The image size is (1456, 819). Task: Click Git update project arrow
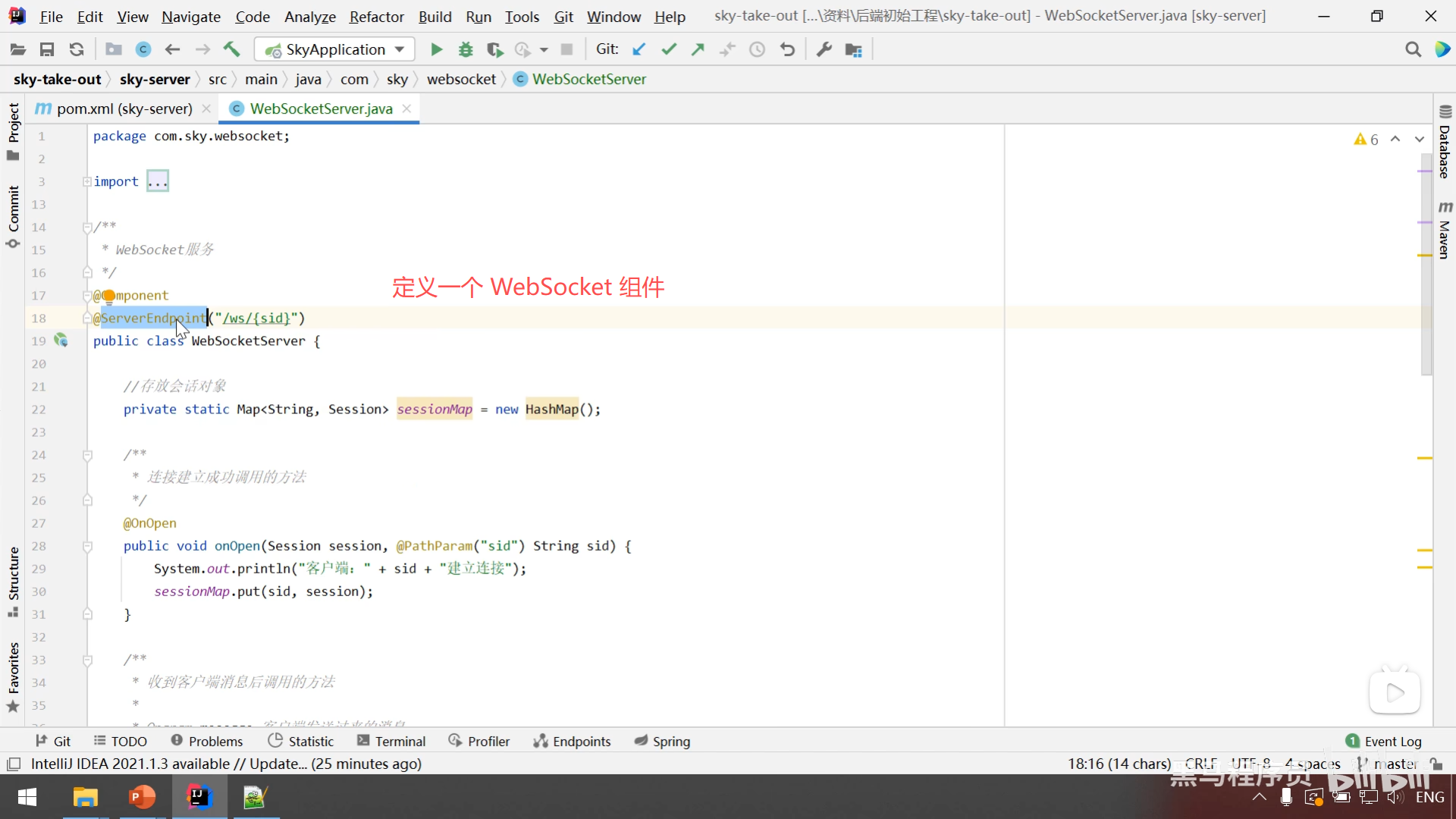639,49
